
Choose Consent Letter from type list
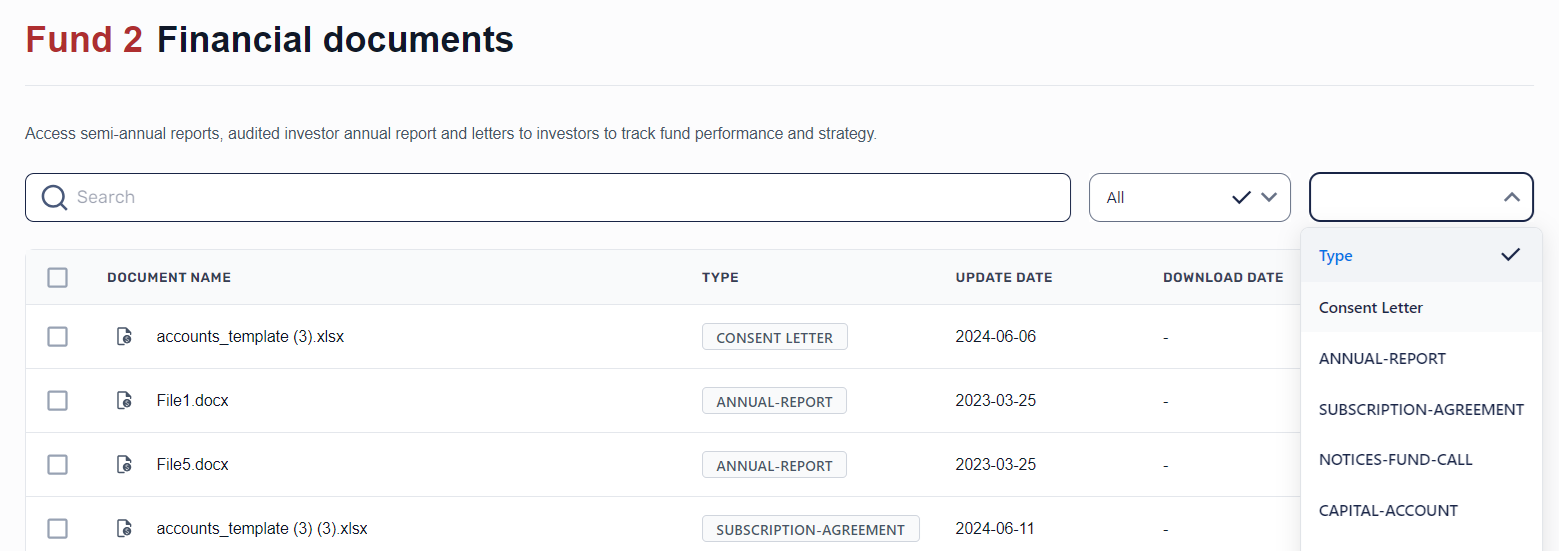[1371, 308]
